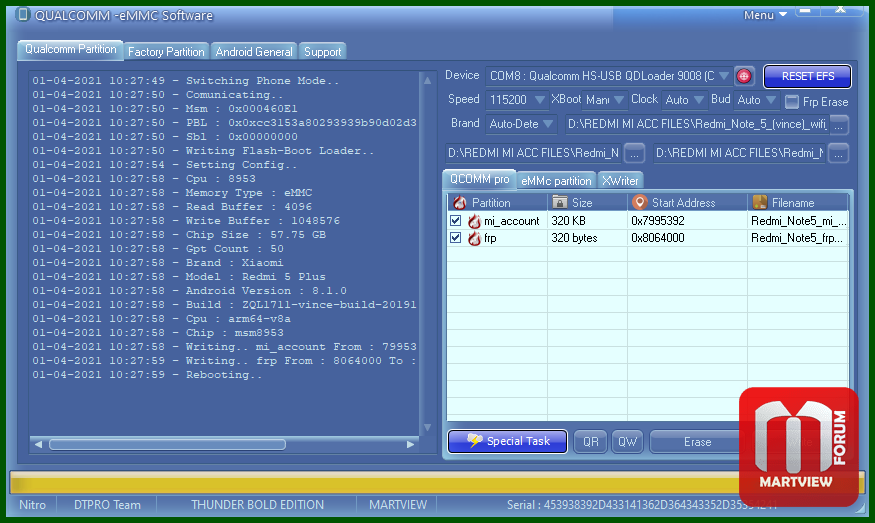Screen dimensions: 875x523
Task: Click the Special Task button
Action: pos(507,442)
